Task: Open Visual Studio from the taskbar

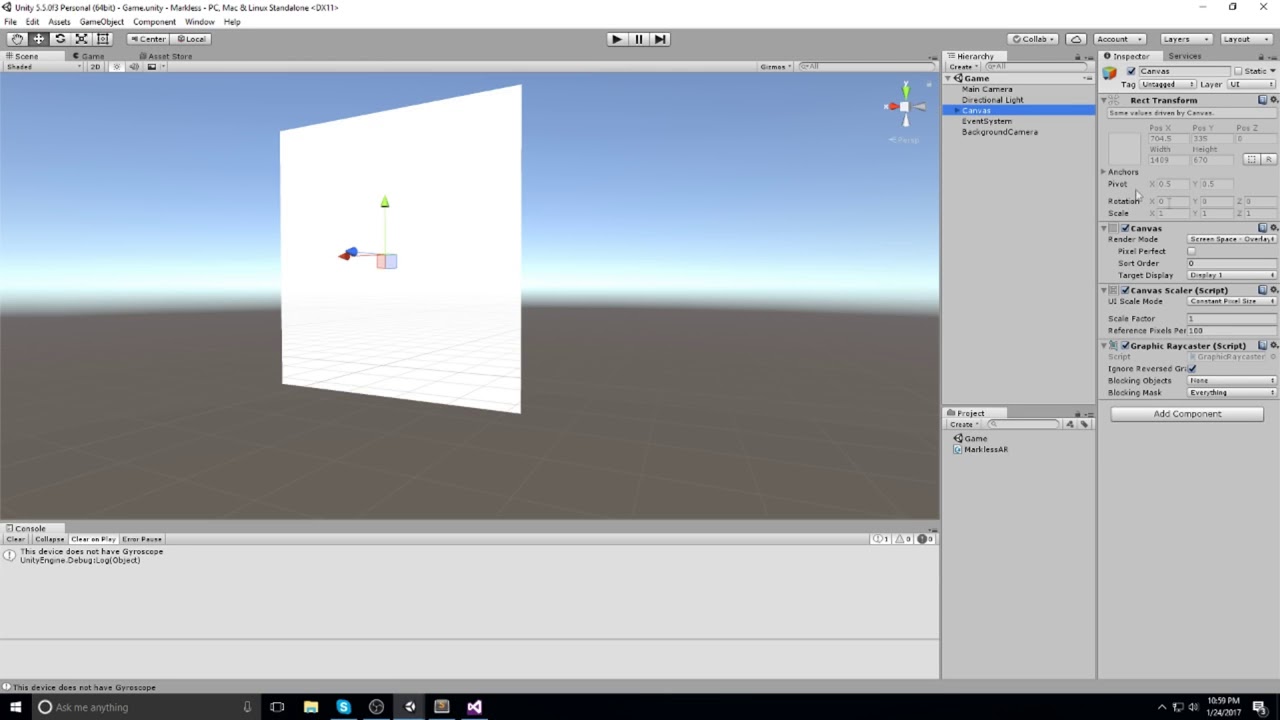Action: pos(474,707)
